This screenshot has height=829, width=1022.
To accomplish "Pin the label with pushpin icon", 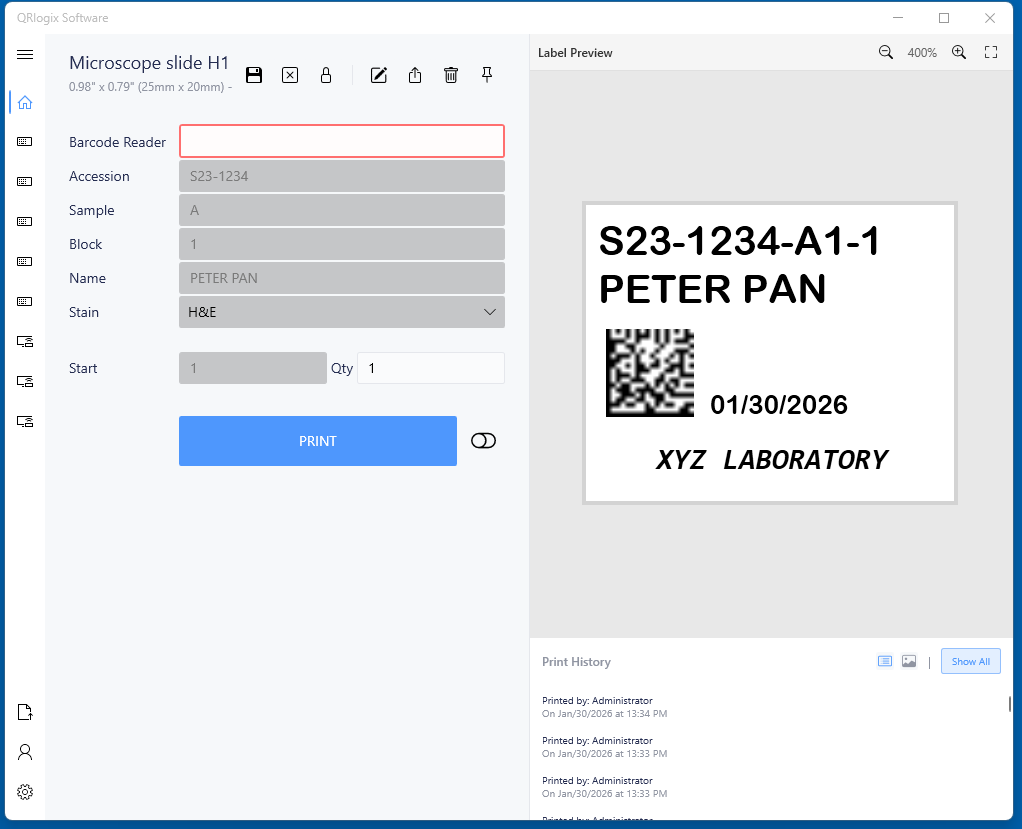I will click(x=487, y=75).
